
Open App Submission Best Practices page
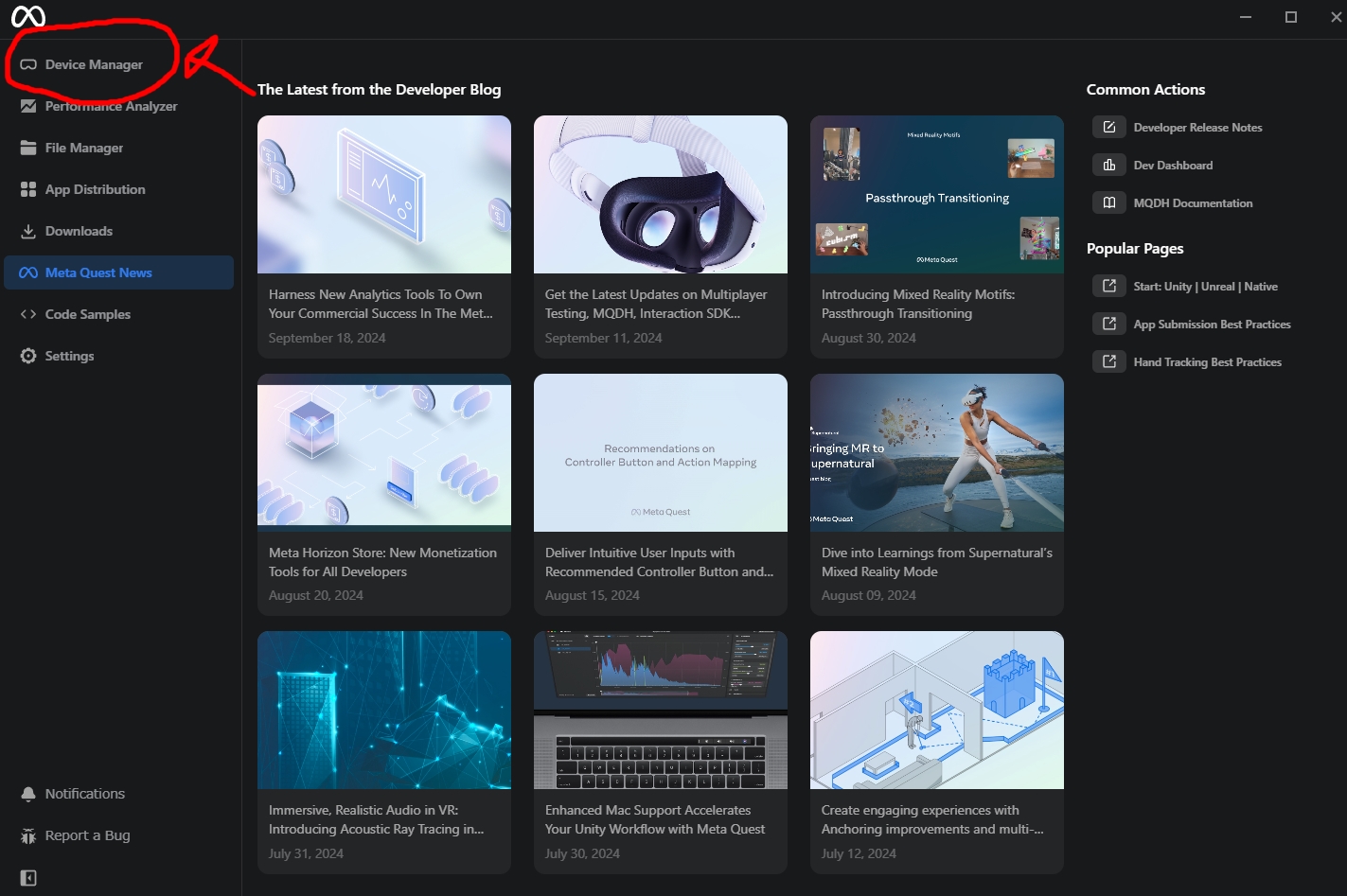pos(1211,325)
